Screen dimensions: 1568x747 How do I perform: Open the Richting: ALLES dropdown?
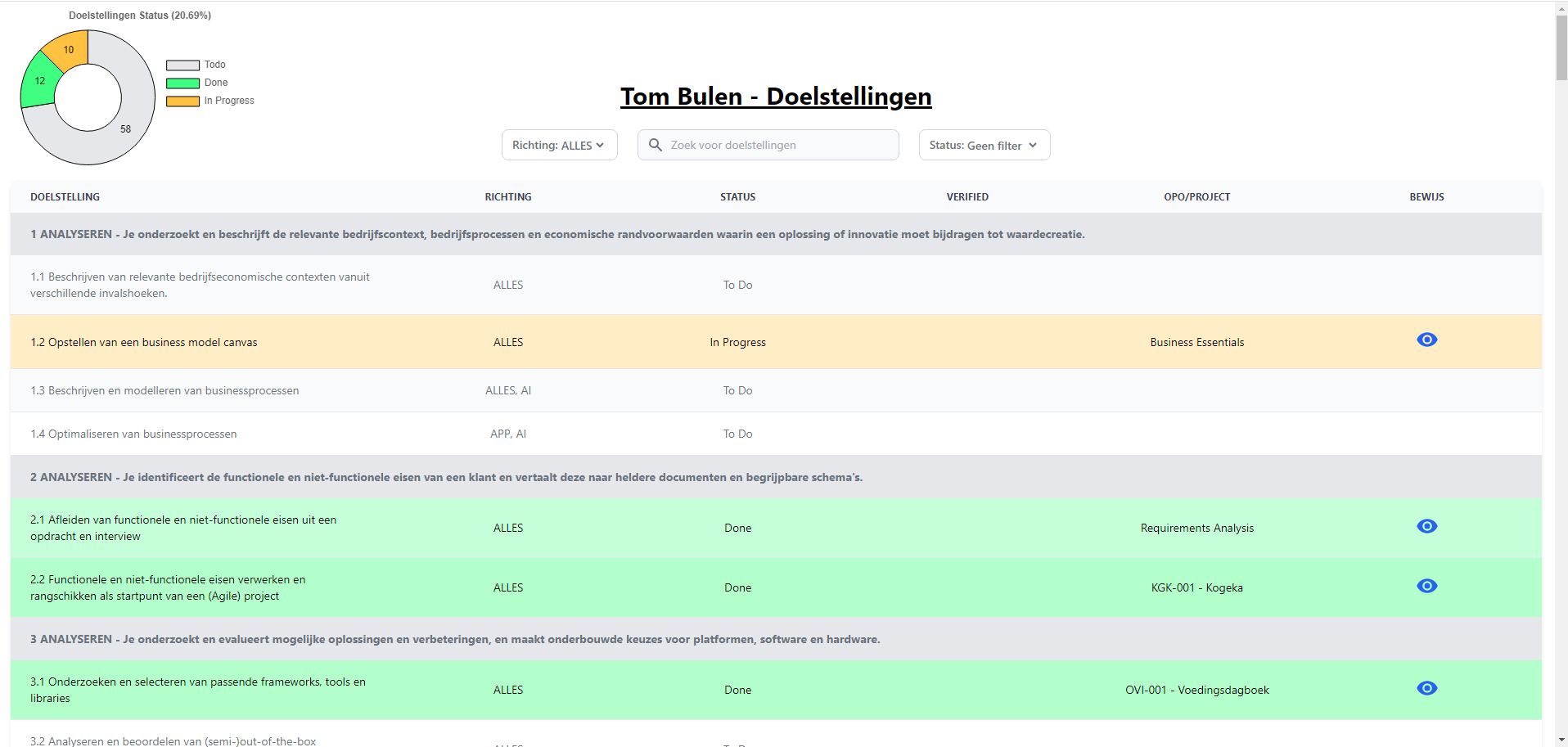pyautogui.click(x=559, y=145)
